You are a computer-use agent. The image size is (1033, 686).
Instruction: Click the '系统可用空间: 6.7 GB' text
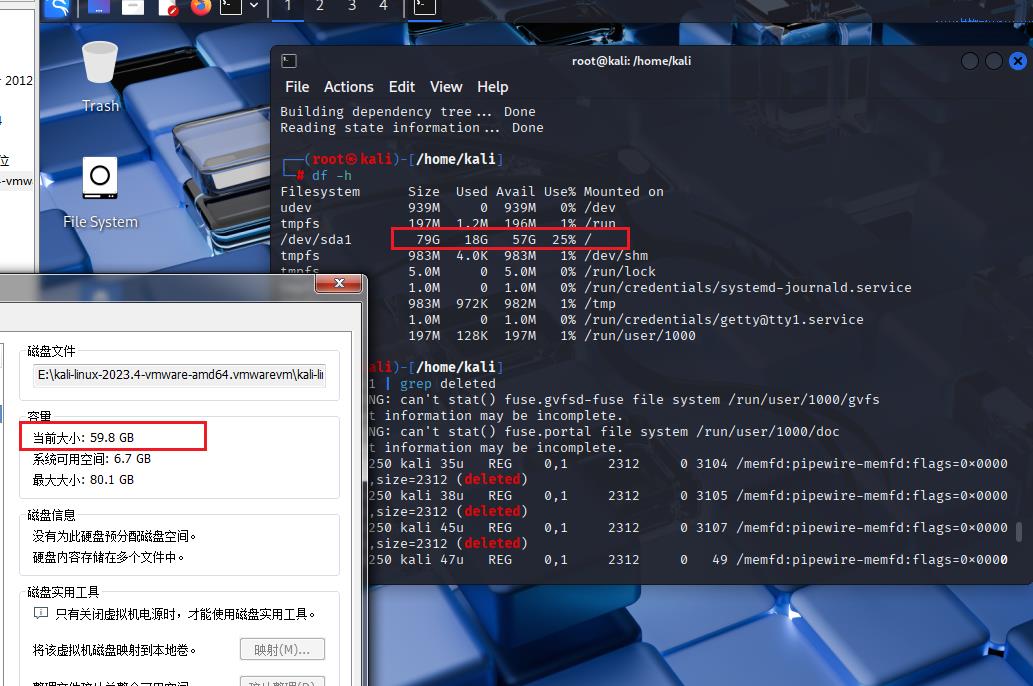point(92,459)
